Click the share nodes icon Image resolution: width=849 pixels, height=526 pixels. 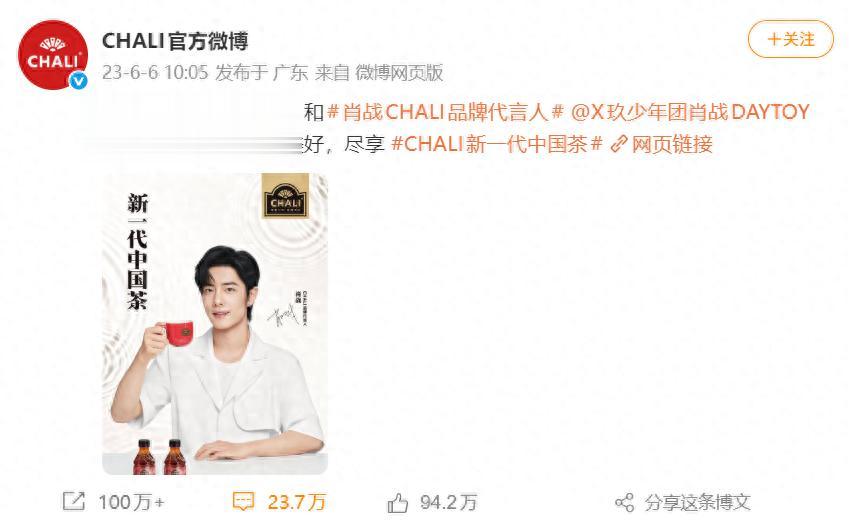tap(624, 503)
